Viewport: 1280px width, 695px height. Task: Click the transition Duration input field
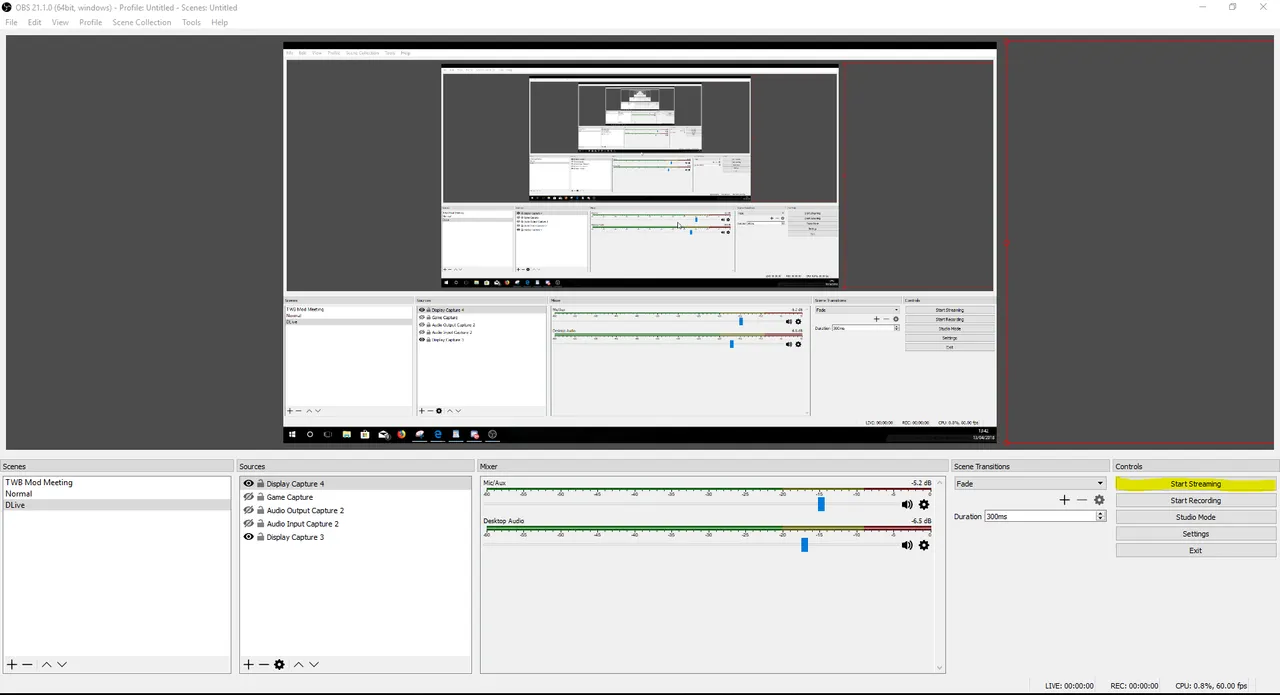[1039, 516]
